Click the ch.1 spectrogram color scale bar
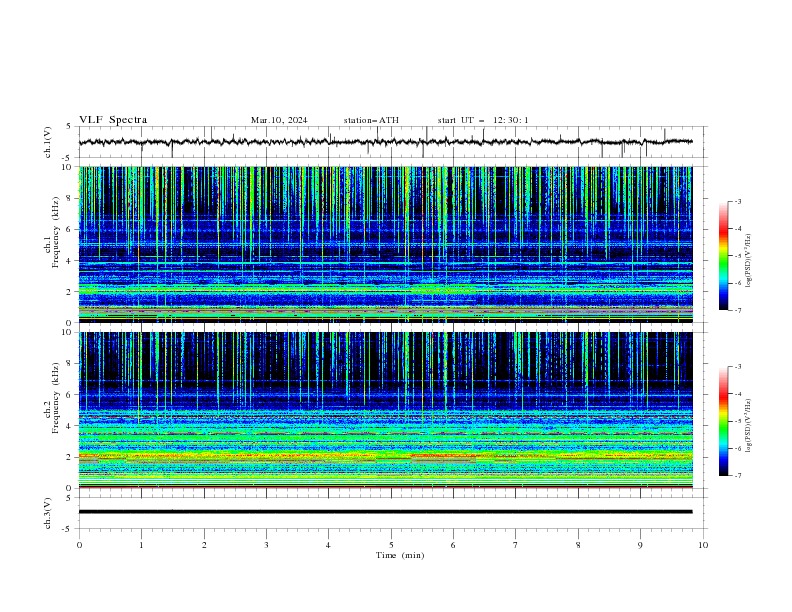 pos(724,256)
